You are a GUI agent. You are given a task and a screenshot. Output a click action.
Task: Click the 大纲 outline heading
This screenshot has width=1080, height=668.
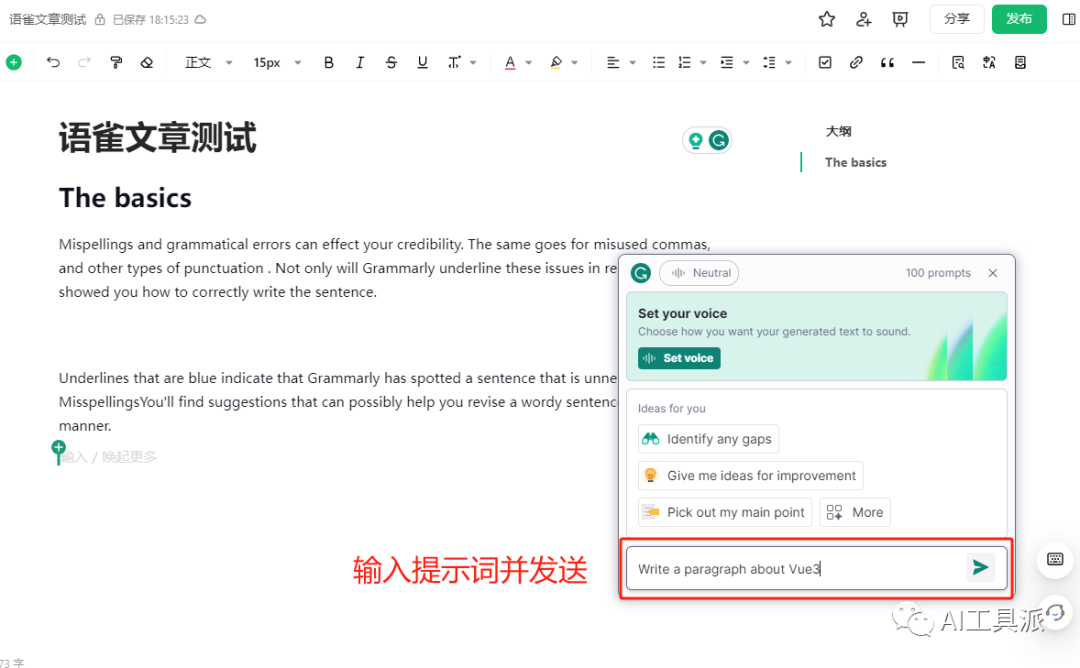(x=838, y=131)
